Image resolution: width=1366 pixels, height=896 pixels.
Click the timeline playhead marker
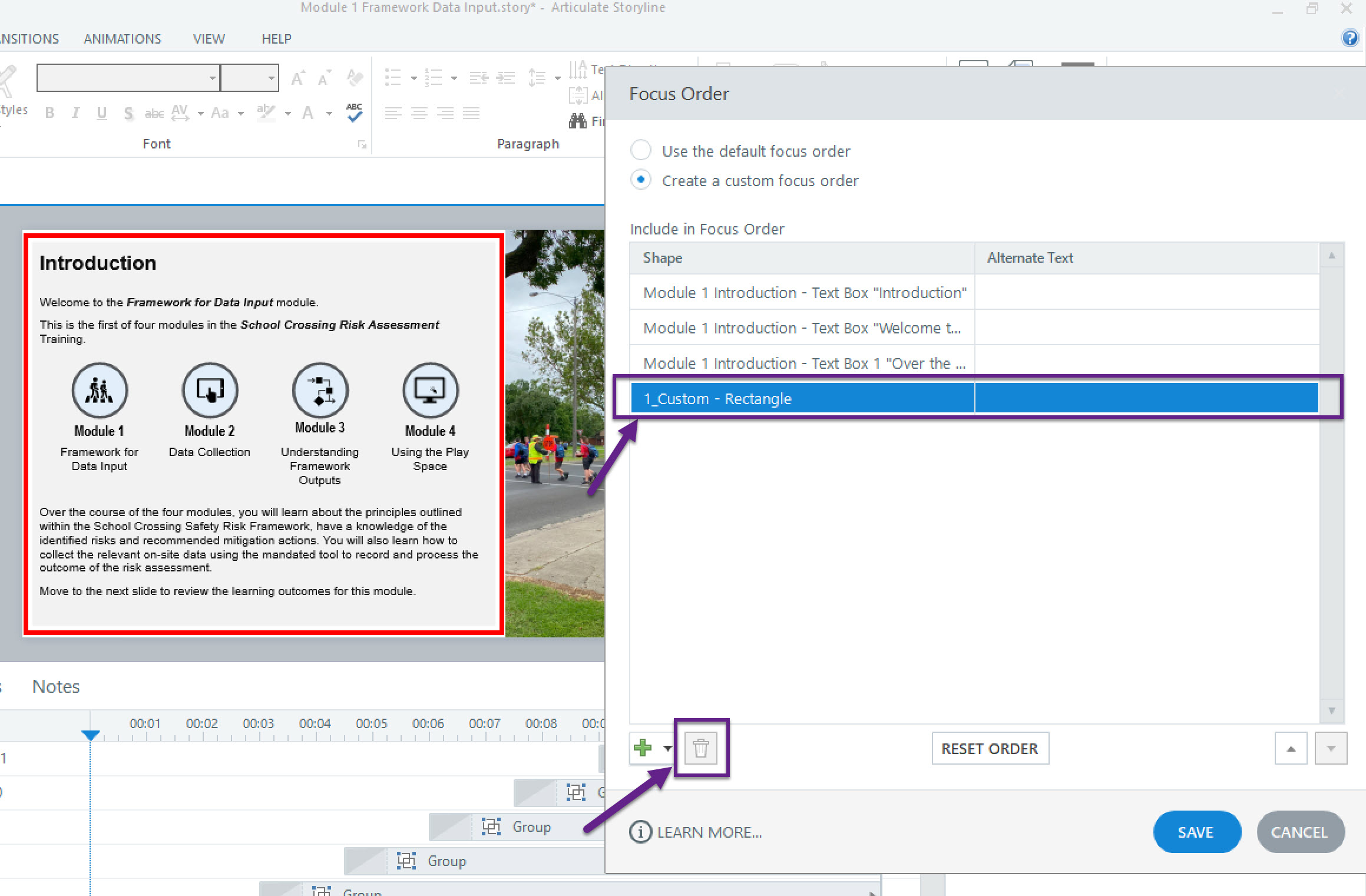[91, 735]
